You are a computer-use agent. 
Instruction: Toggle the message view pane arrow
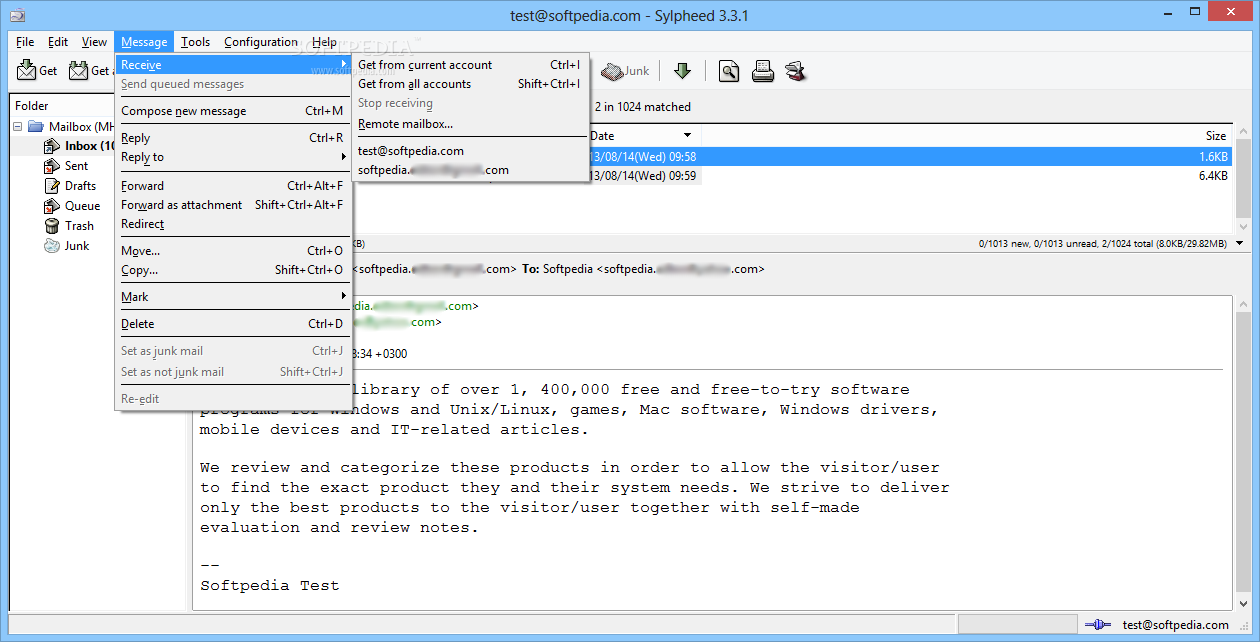pyautogui.click(x=1240, y=243)
